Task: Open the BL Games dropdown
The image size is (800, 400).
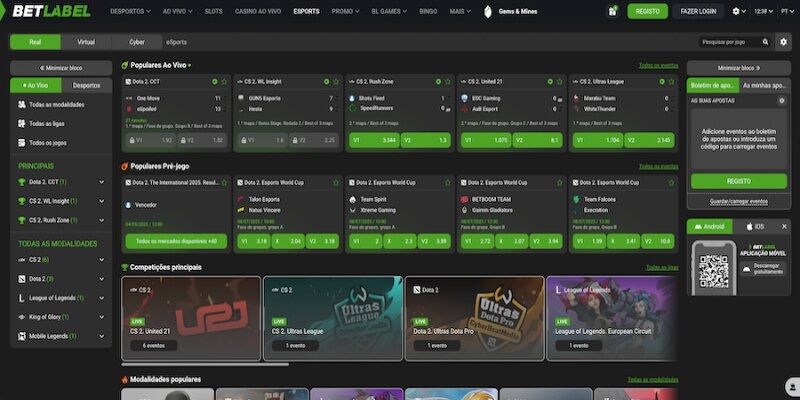Action: click(389, 11)
